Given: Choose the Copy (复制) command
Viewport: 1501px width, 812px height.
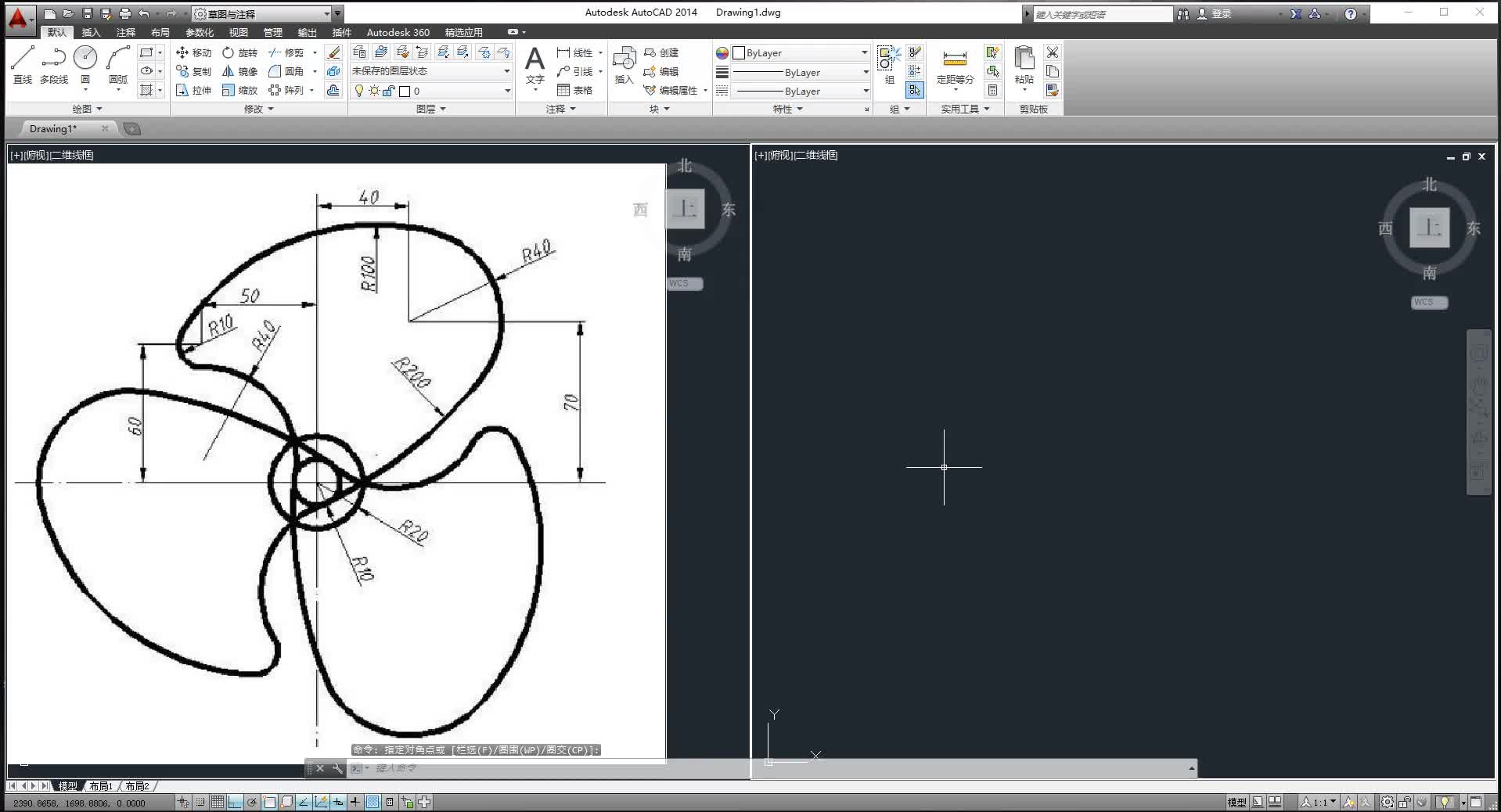Looking at the screenshot, I should coord(193,71).
